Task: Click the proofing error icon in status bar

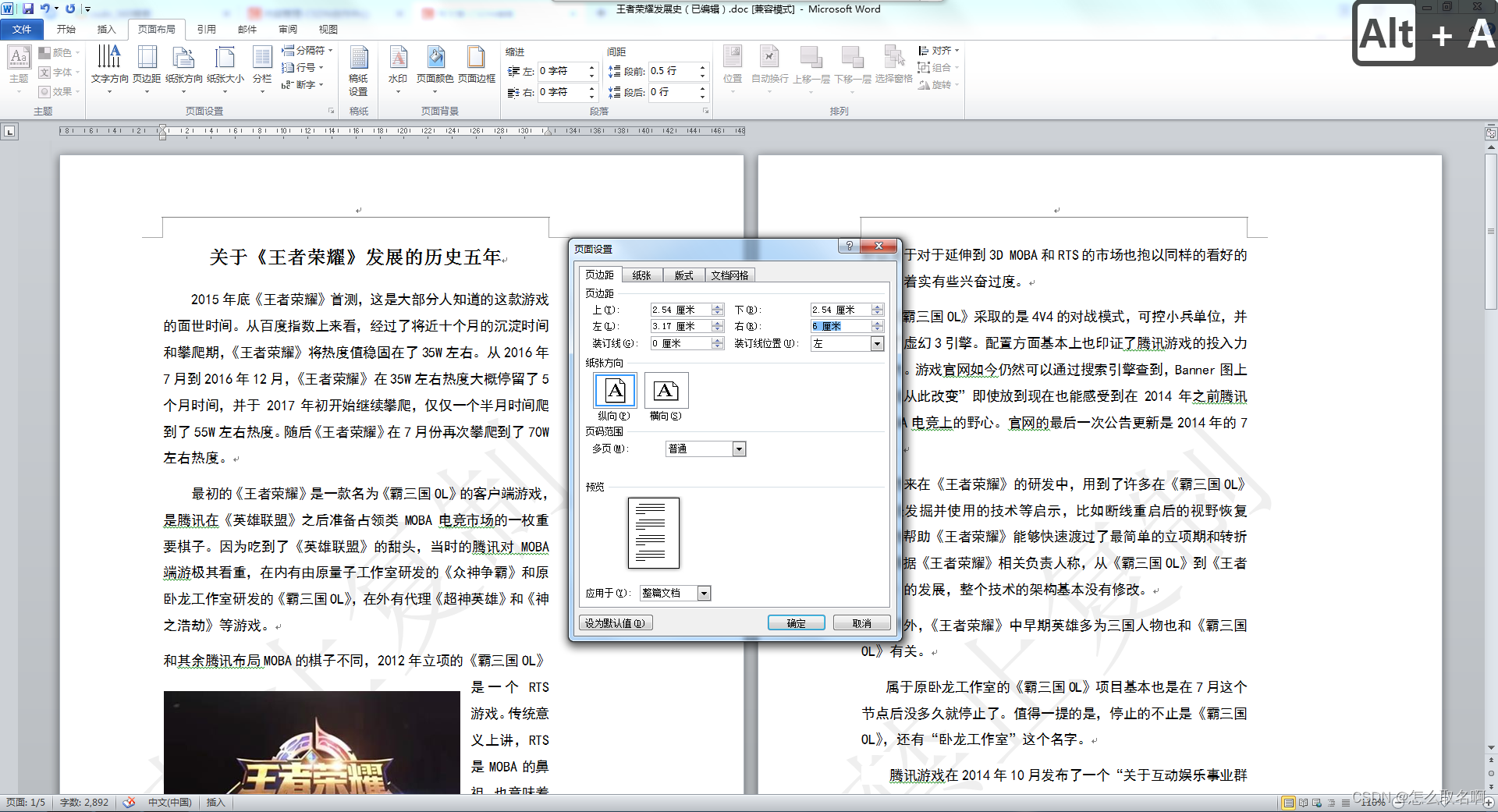Action: (x=129, y=803)
